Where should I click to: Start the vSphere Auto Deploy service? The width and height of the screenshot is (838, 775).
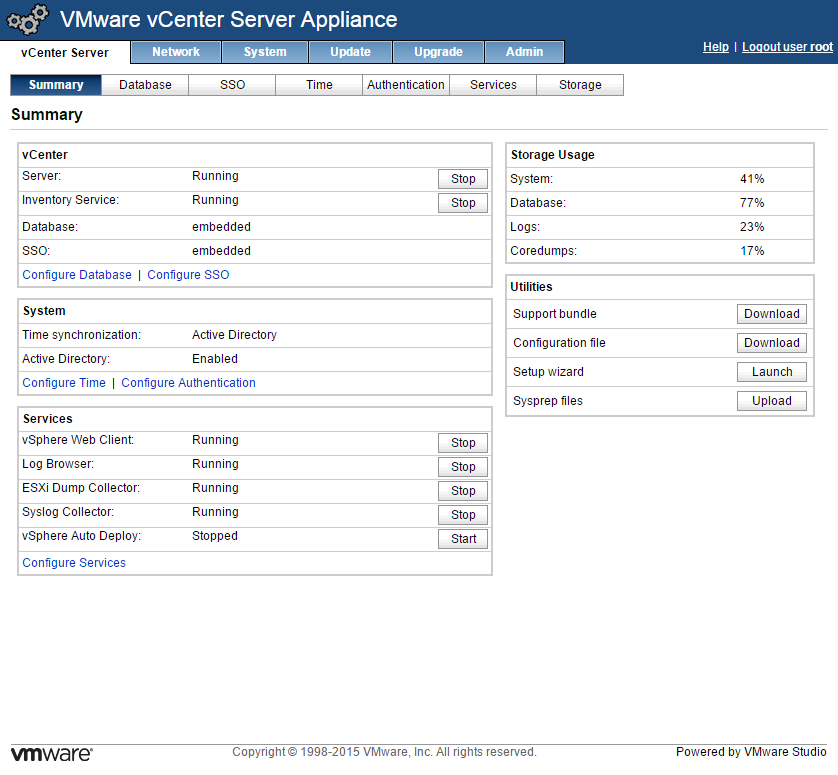(463, 539)
